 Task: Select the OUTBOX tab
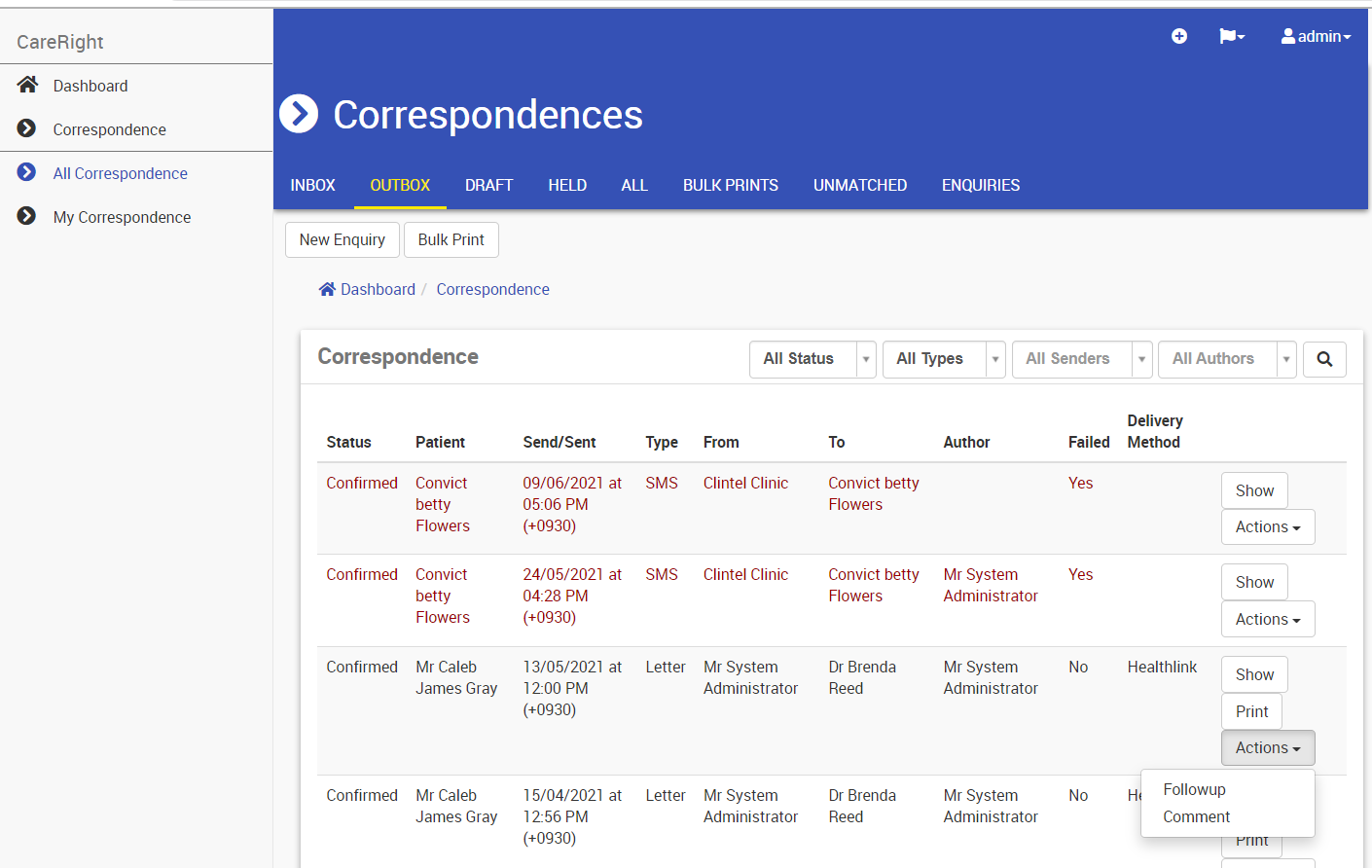tap(400, 185)
